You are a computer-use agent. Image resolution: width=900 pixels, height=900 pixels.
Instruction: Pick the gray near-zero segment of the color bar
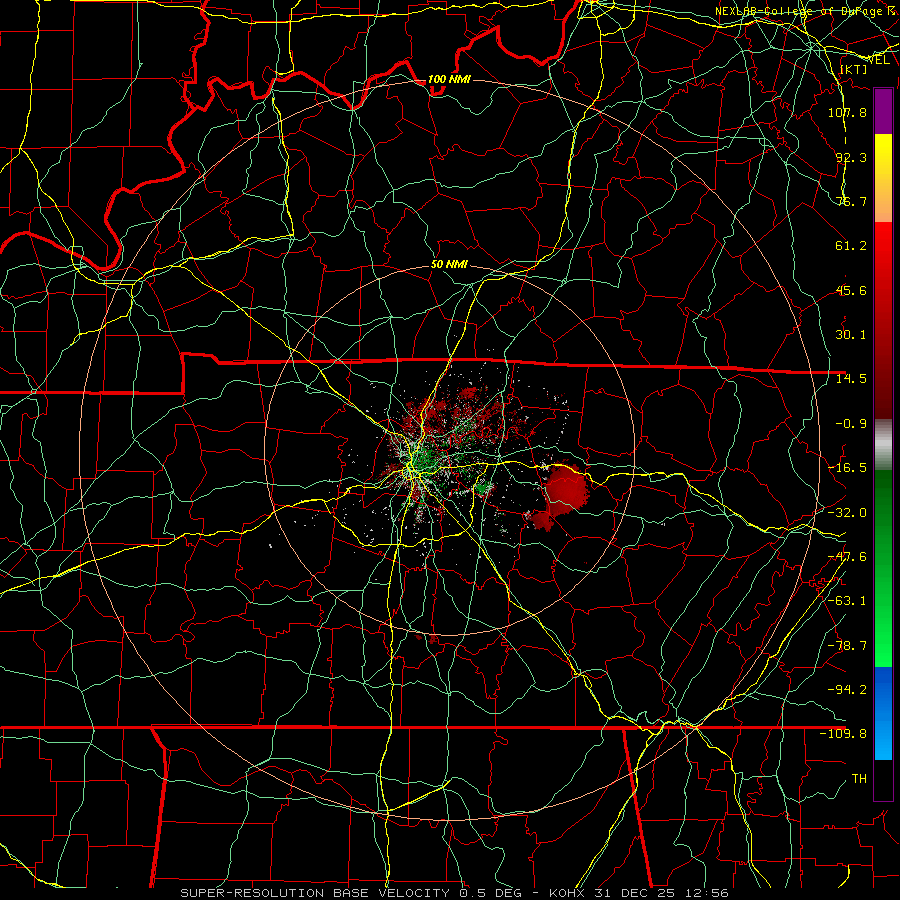tap(883, 445)
